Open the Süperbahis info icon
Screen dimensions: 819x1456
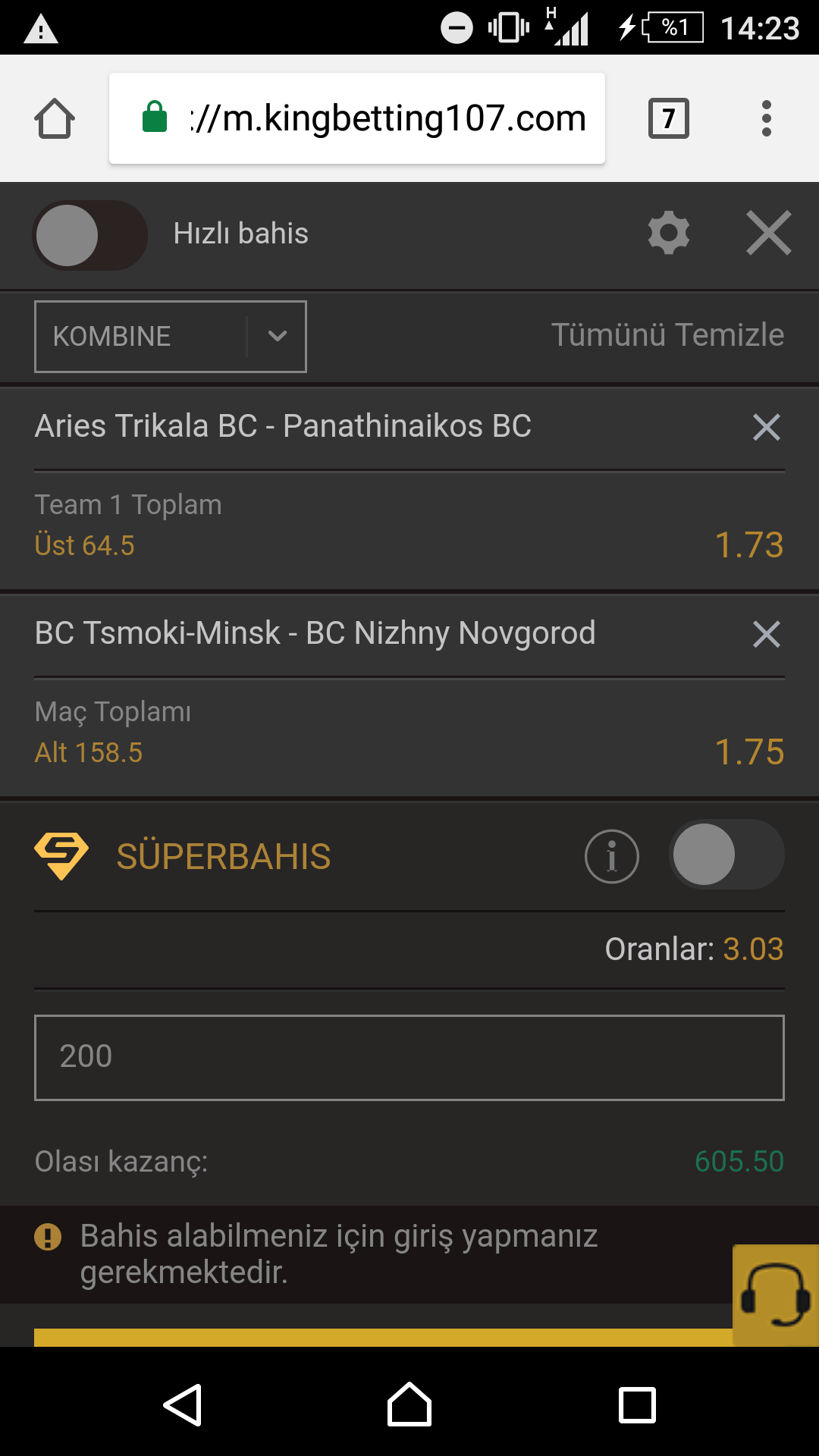612,856
